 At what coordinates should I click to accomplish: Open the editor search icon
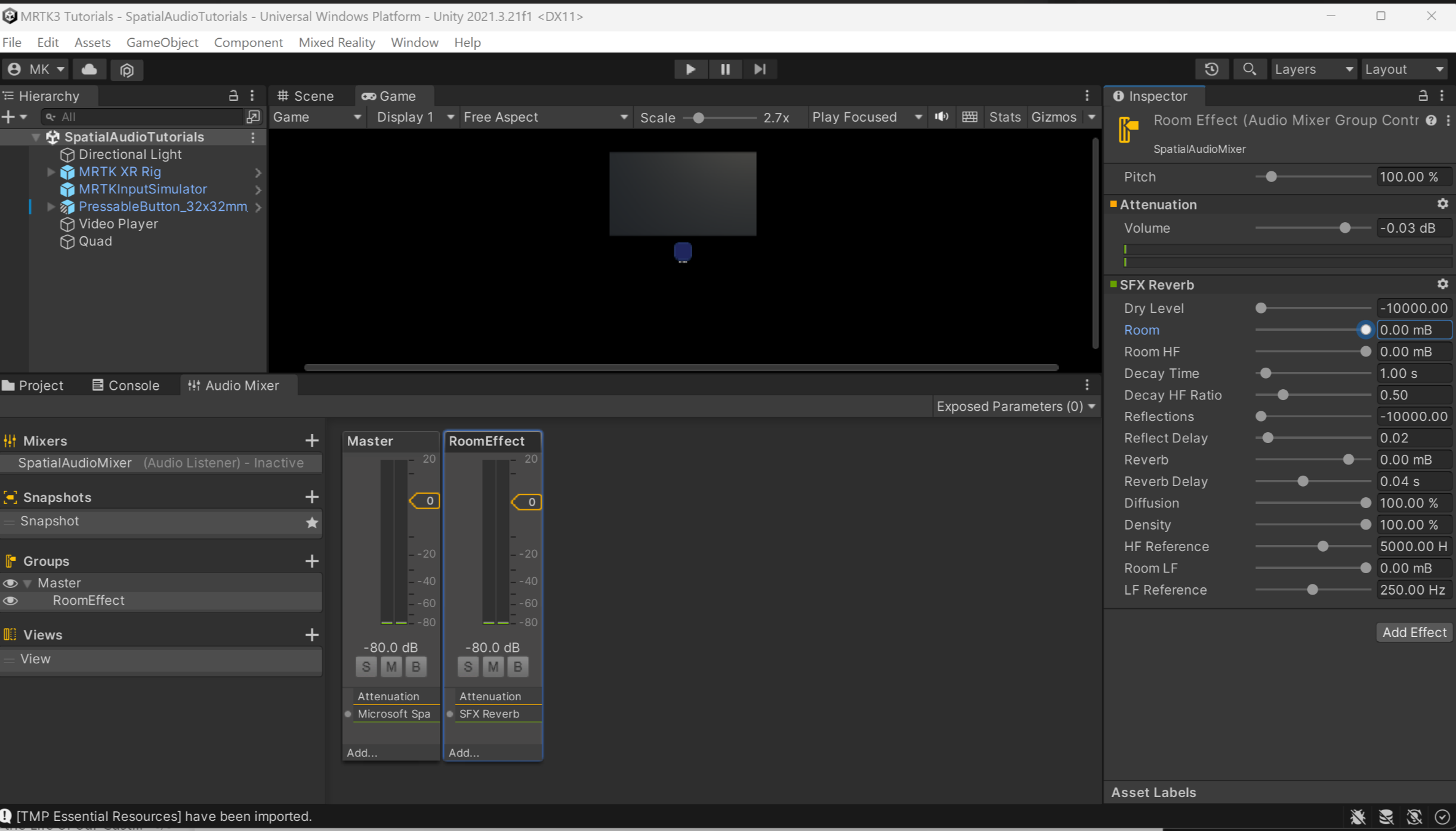(1249, 69)
